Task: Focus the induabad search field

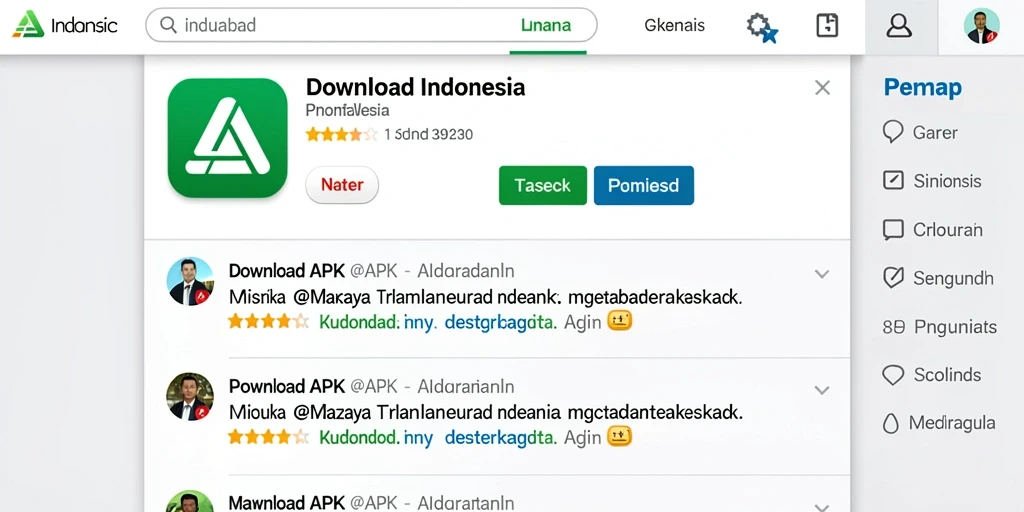Action: (371, 25)
